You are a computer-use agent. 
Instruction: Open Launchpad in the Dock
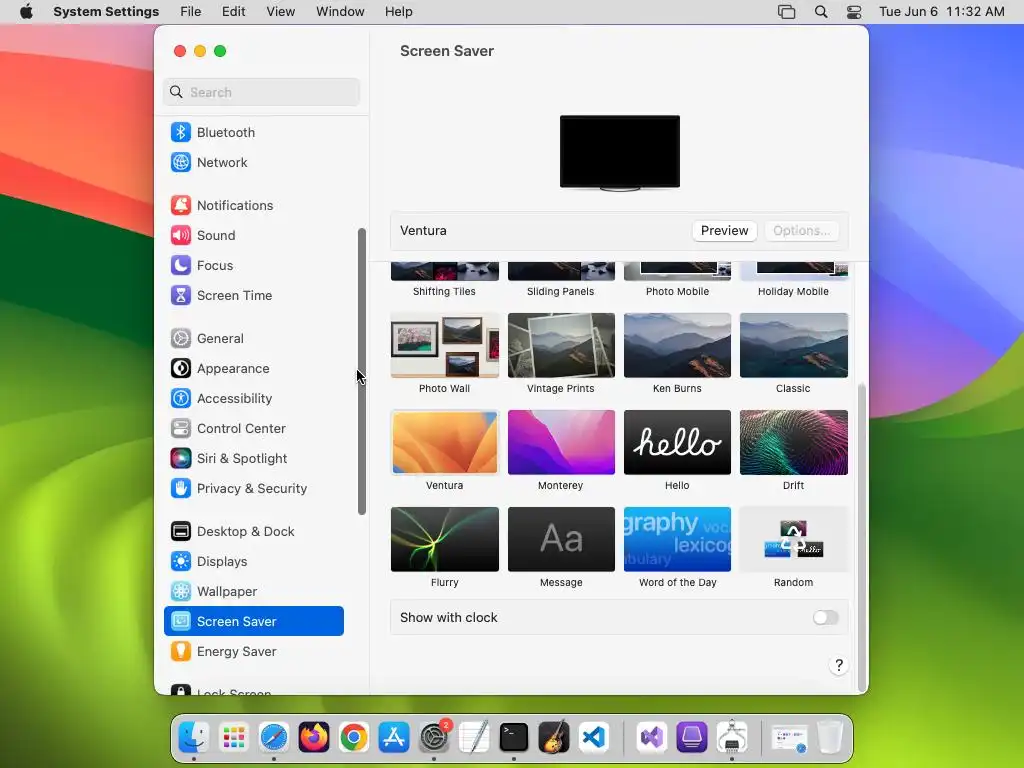(234, 738)
